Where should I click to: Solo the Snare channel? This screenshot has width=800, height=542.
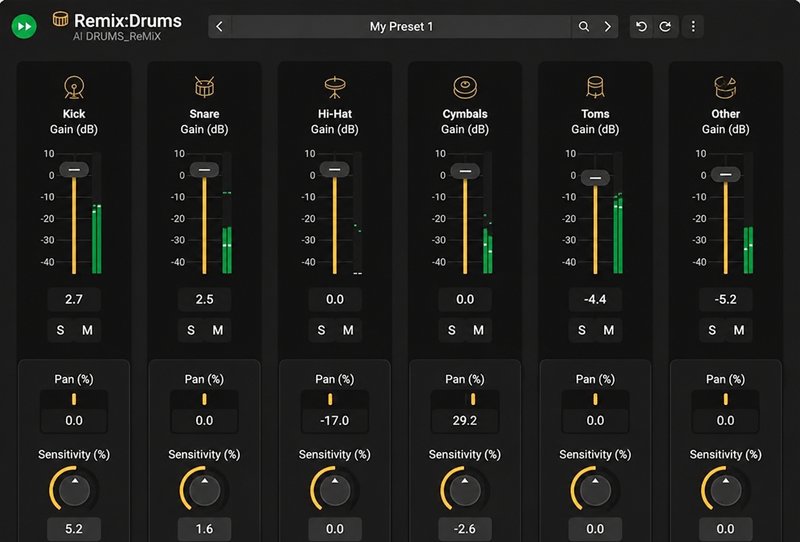pyautogui.click(x=191, y=330)
